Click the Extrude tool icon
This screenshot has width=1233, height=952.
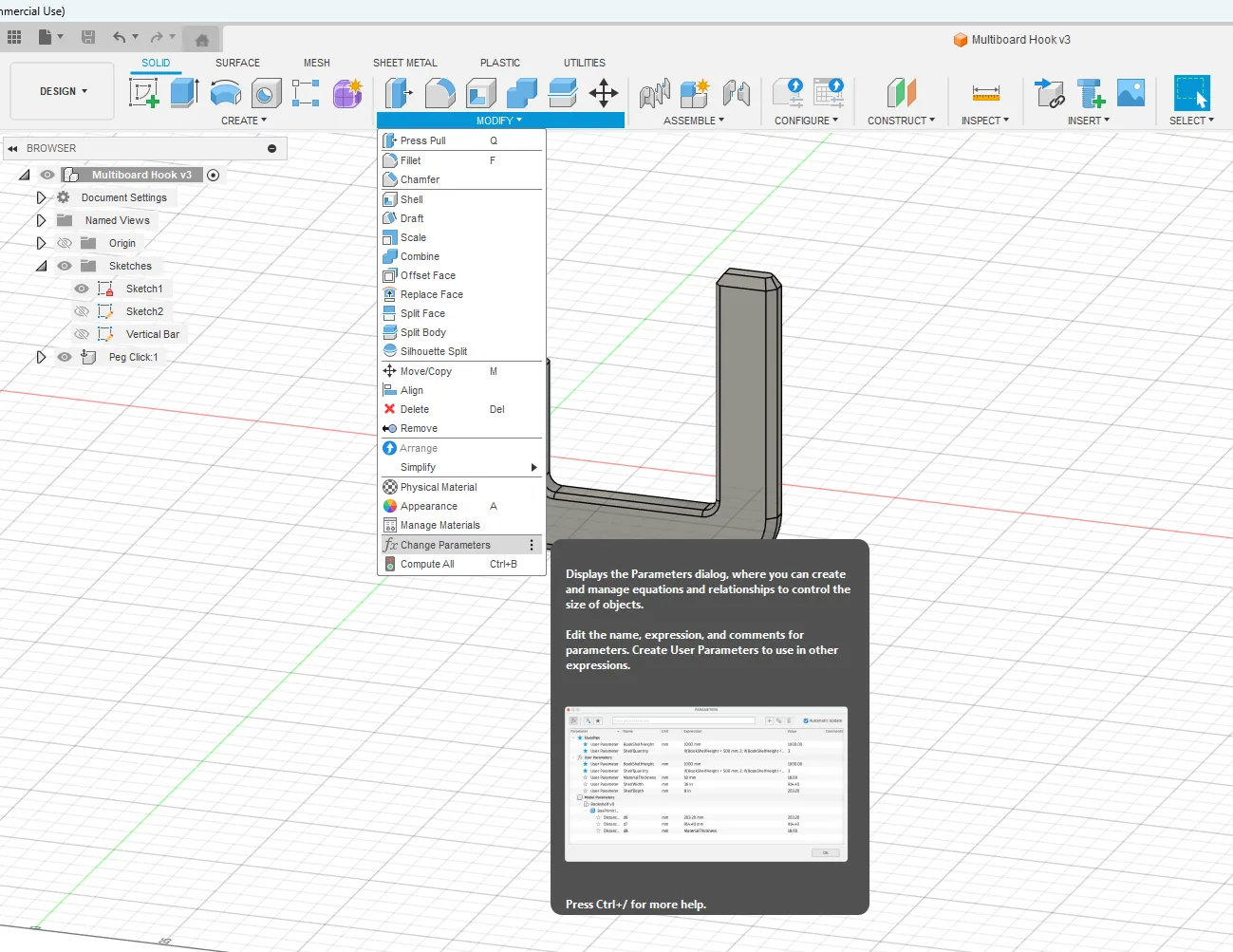pyautogui.click(x=184, y=93)
